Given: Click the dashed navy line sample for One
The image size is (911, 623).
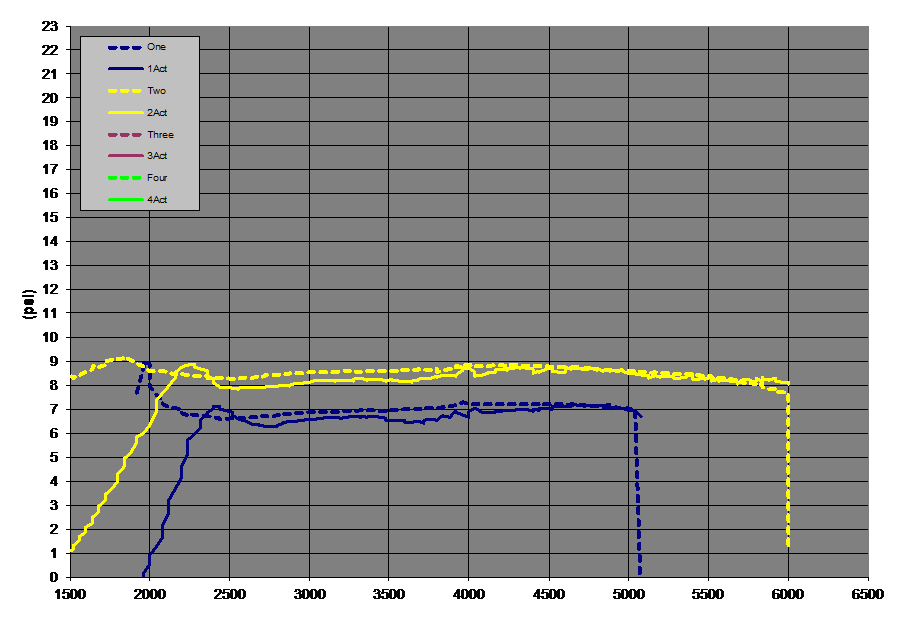Looking at the screenshot, I should point(124,47).
